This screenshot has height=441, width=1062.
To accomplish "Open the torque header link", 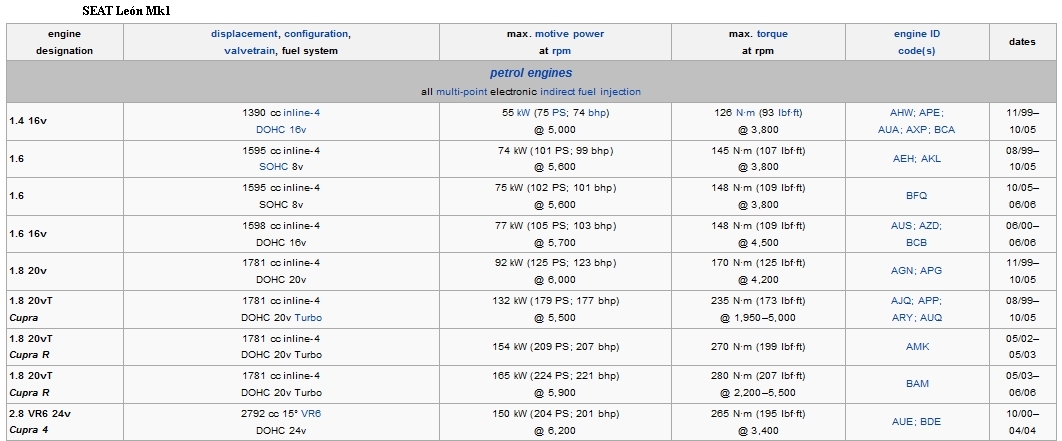I will pyautogui.click(x=772, y=34).
